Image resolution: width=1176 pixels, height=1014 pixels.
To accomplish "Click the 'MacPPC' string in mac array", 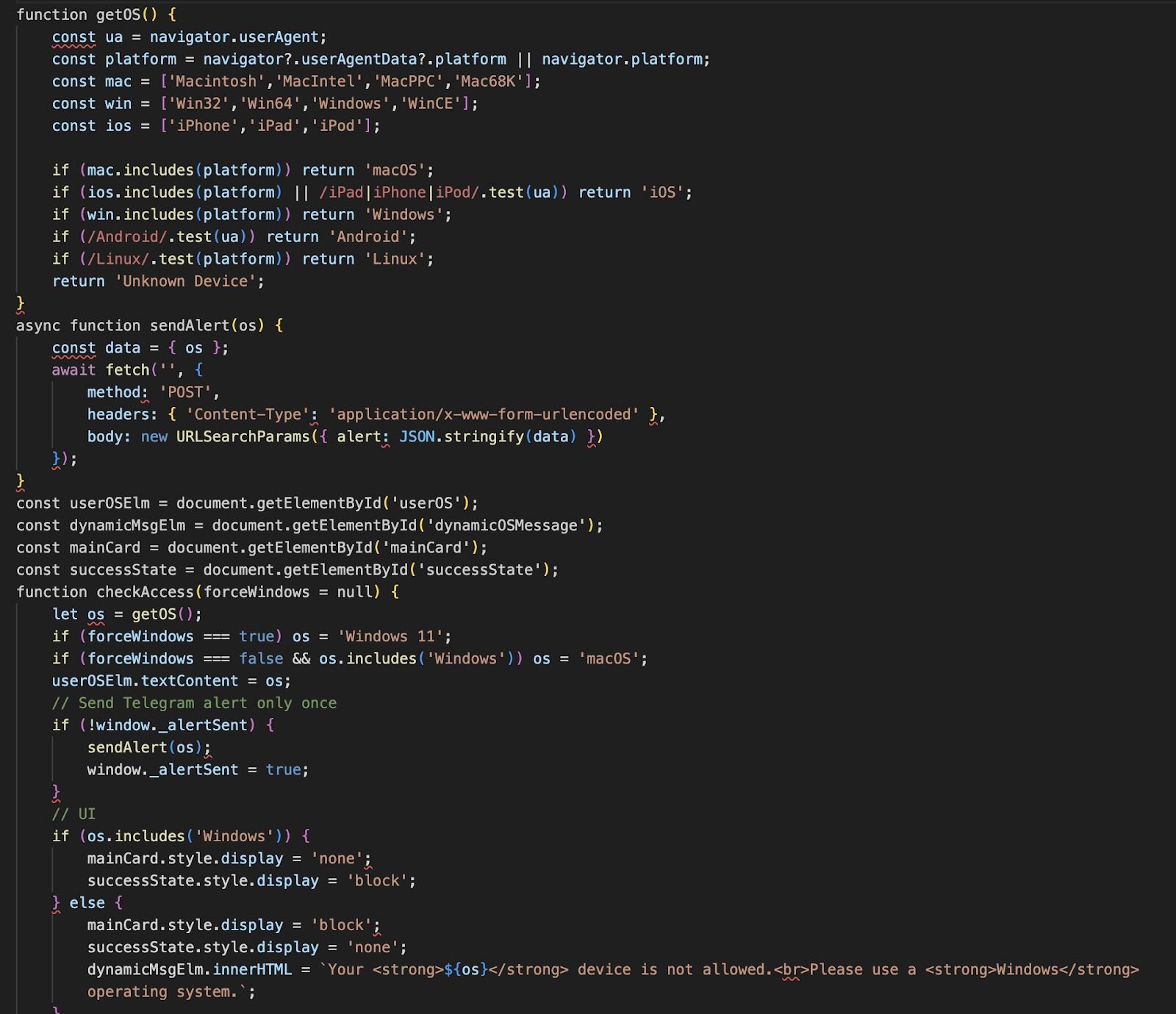I will [x=409, y=82].
